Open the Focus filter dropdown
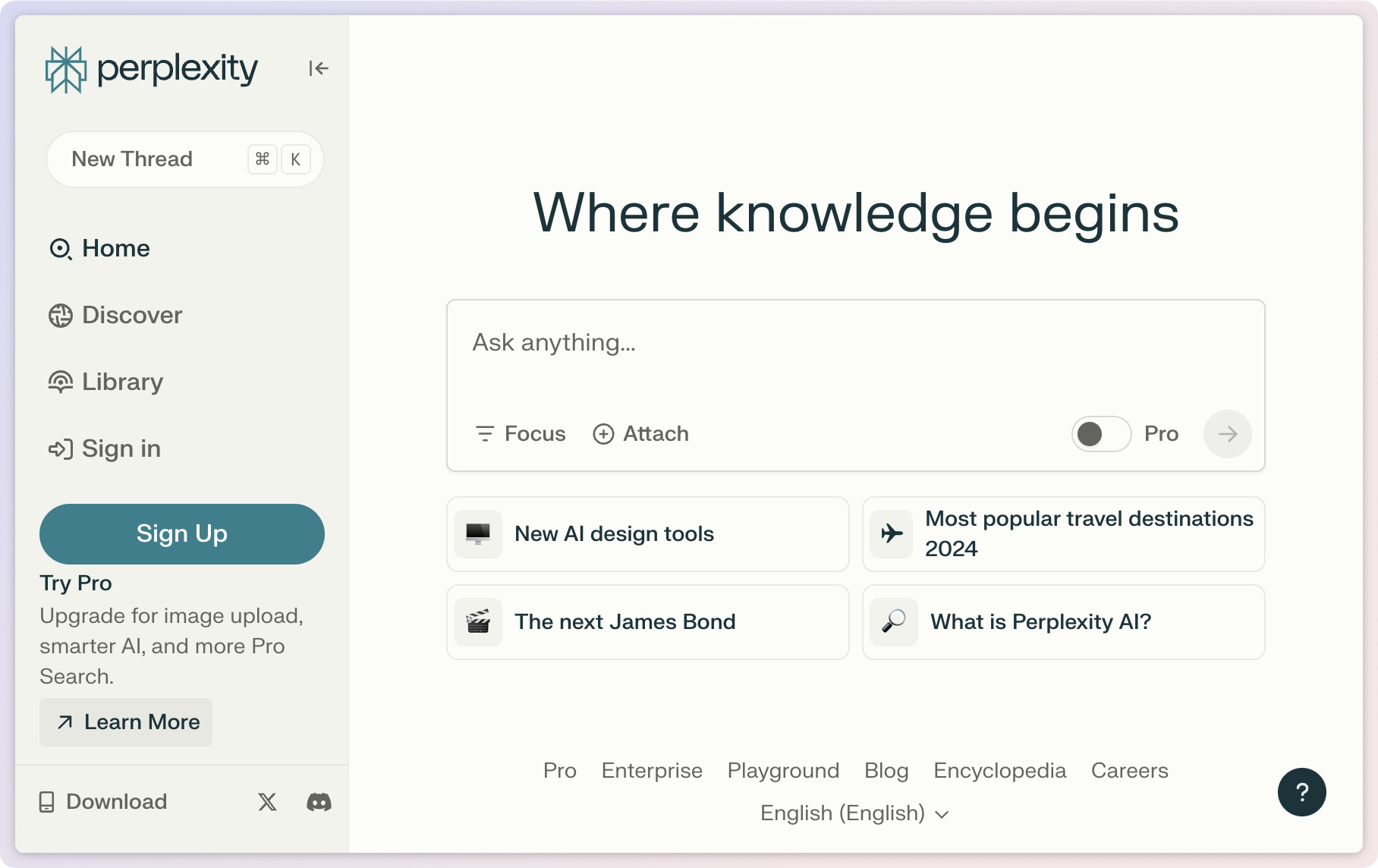The width and height of the screenshot is (1378, 868). [521, 434]
